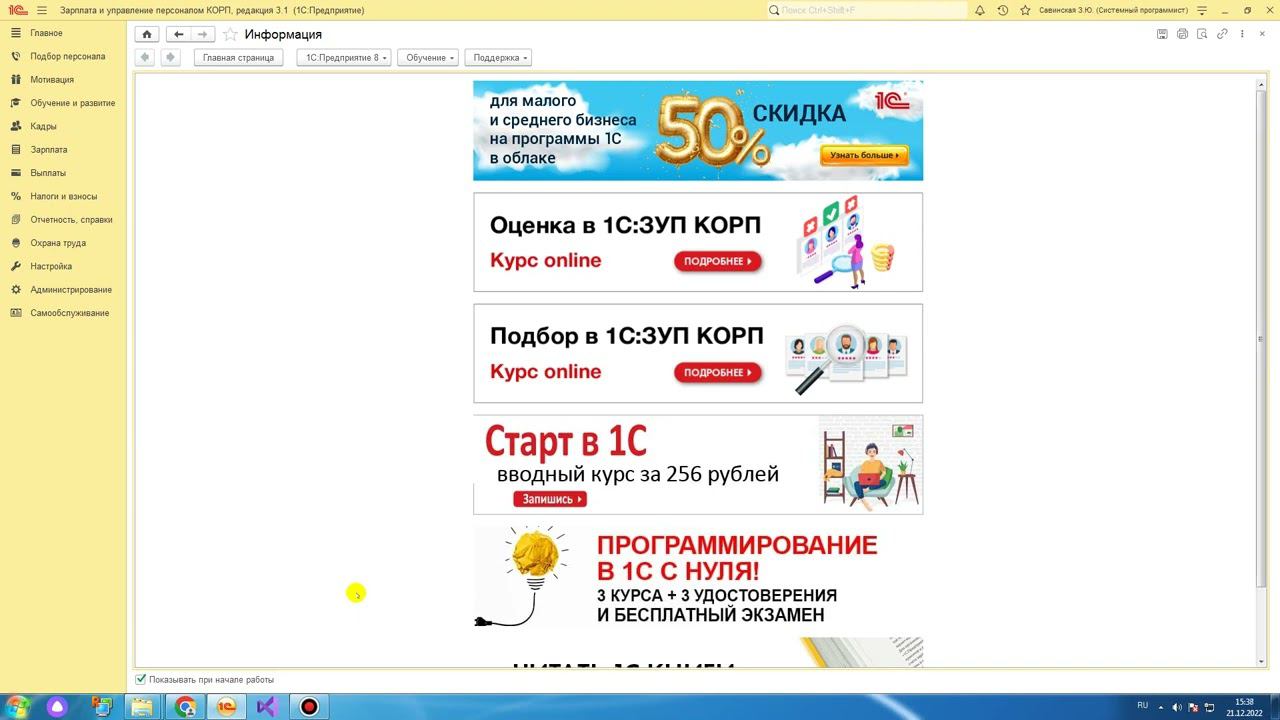Screen dimensions: 1280x720
Task: Expand the 1С:Предприятие 8 dropdown
Action: pyautogui.click(x=344, y=58)
